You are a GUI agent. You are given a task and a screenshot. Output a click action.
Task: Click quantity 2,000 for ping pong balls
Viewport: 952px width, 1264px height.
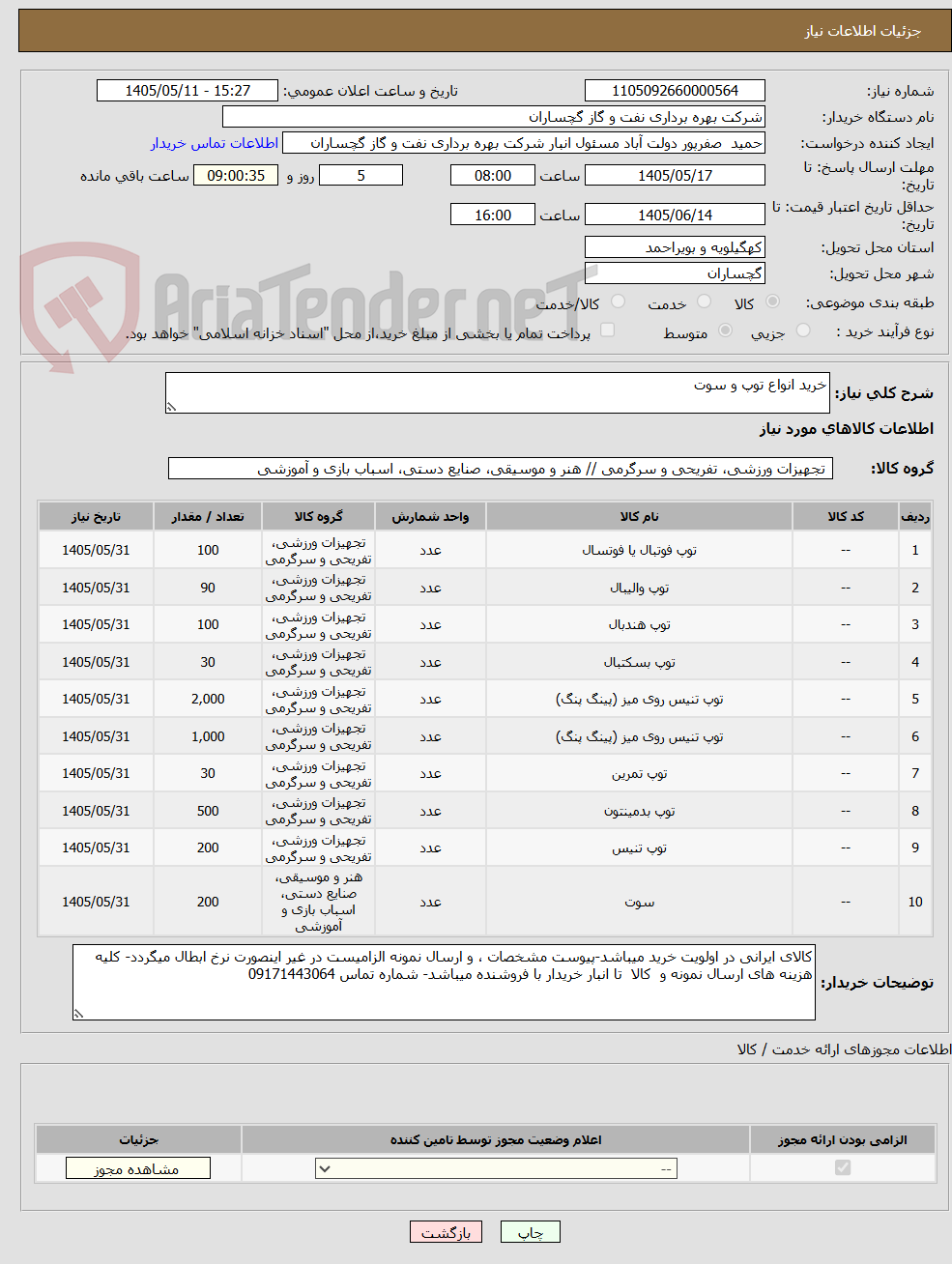(208, 699)
